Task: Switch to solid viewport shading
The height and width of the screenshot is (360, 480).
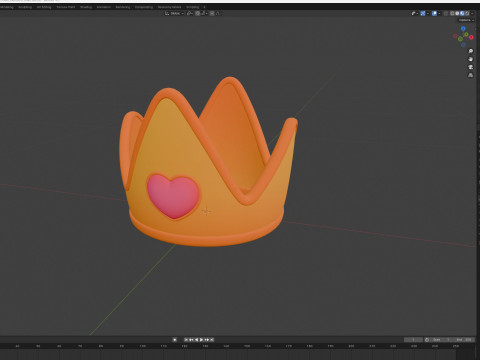Action: [x=457, y=13]
